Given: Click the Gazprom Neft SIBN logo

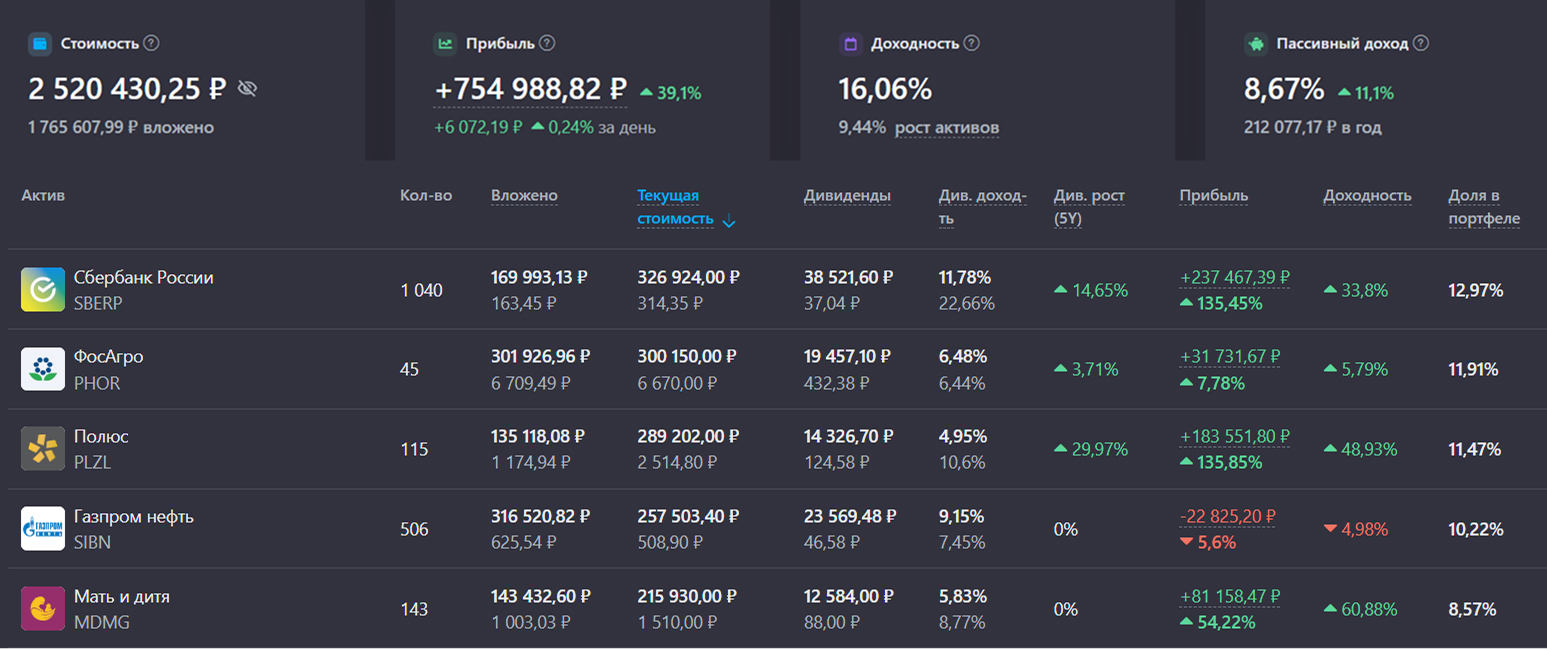Looking at the screenshot, I should pos(43,529).
